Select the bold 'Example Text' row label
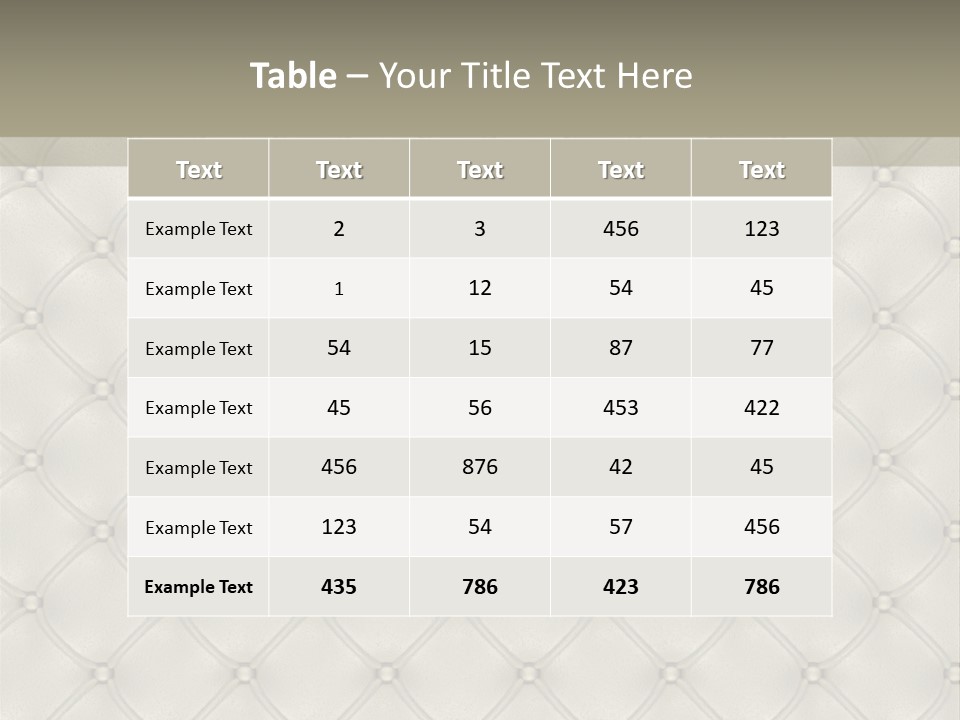The width and height of the screenshot is (960, 720). (199, 587)
